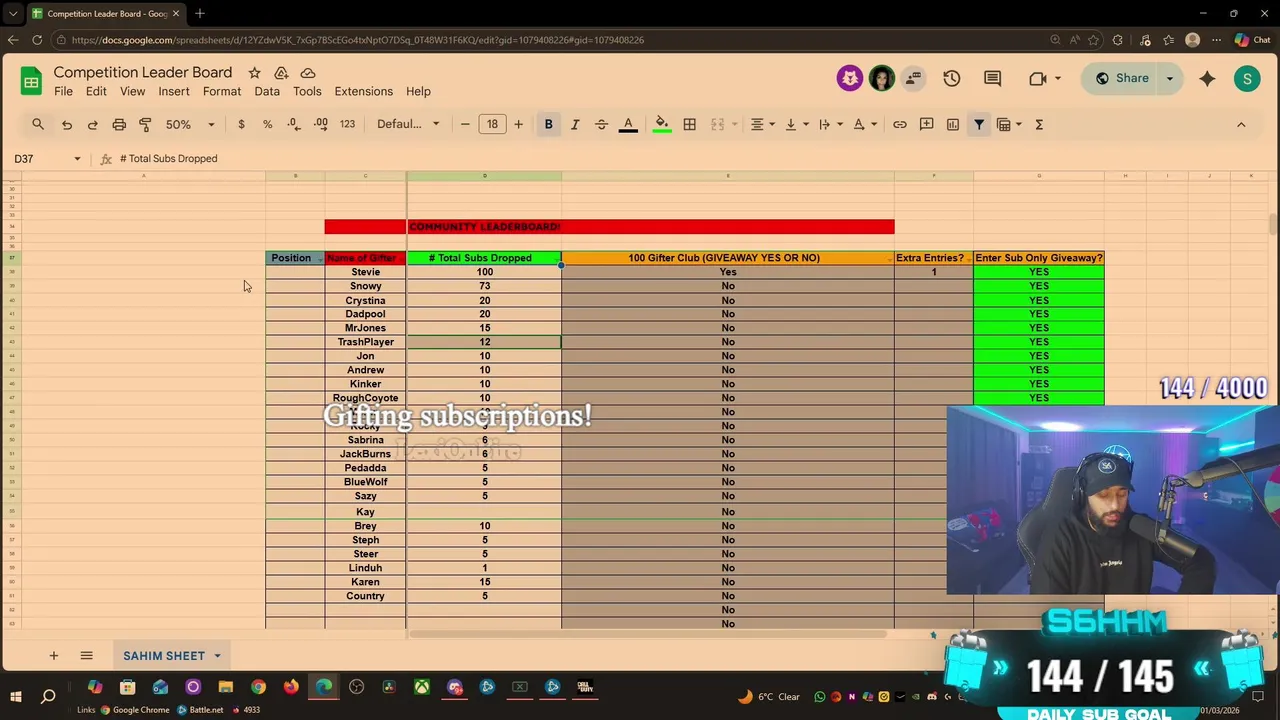
Task: Open the Windows Start menu
Action: tap(16, 694)
